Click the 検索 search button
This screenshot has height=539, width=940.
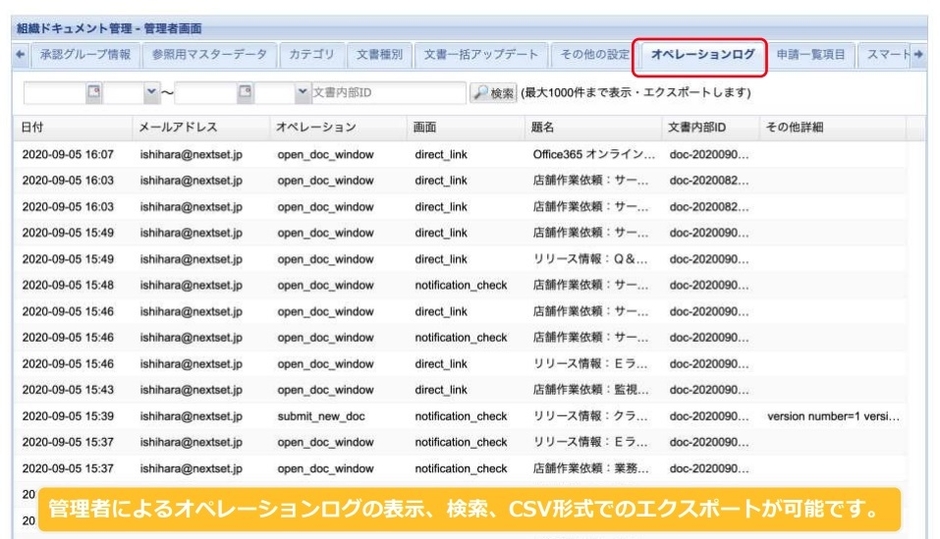click(493, 93)
